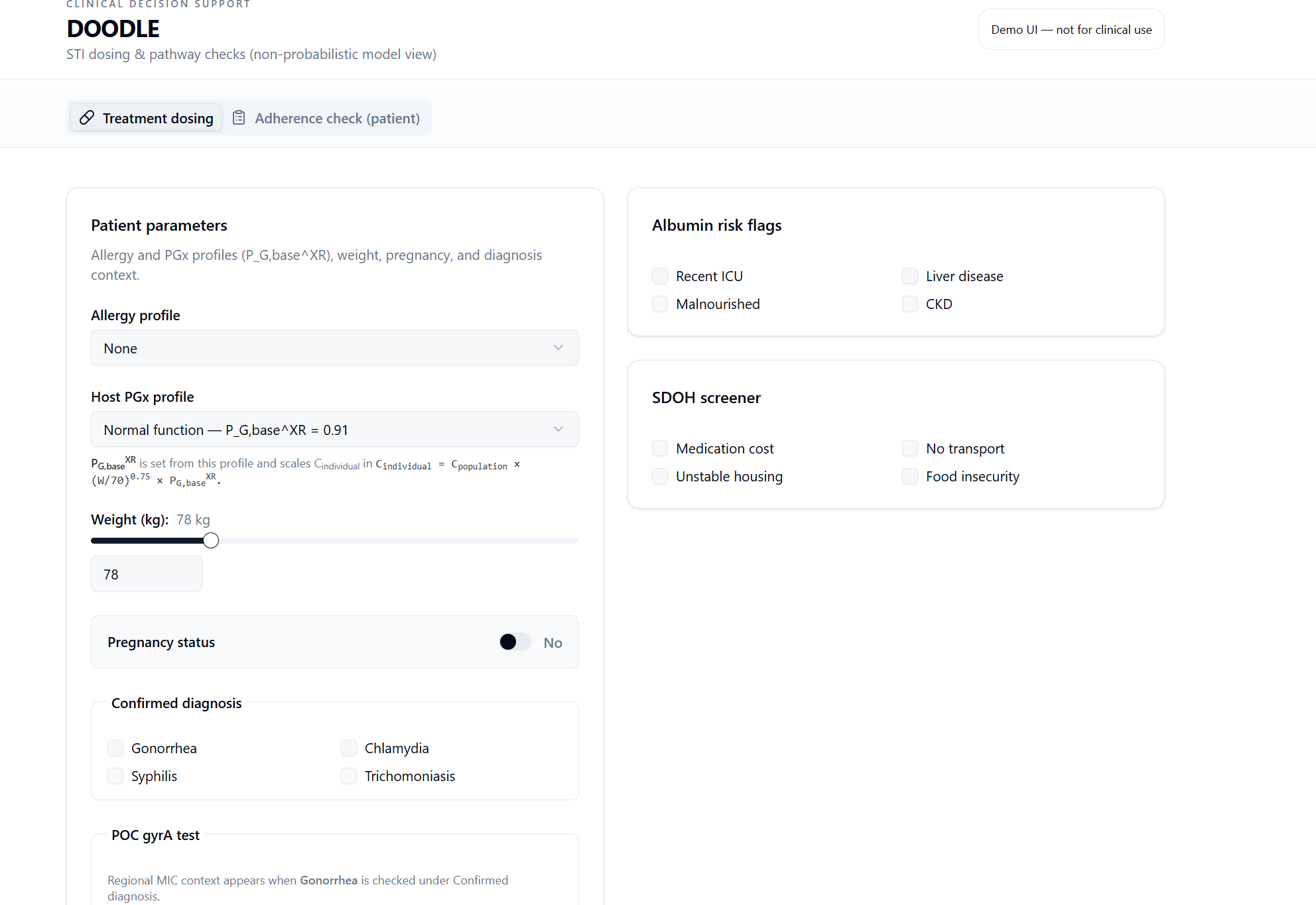The height and width of the screenshot is (905, 1316).
Task: Click the Host PGx profile chevron arrow
Action: coord(559,430)
